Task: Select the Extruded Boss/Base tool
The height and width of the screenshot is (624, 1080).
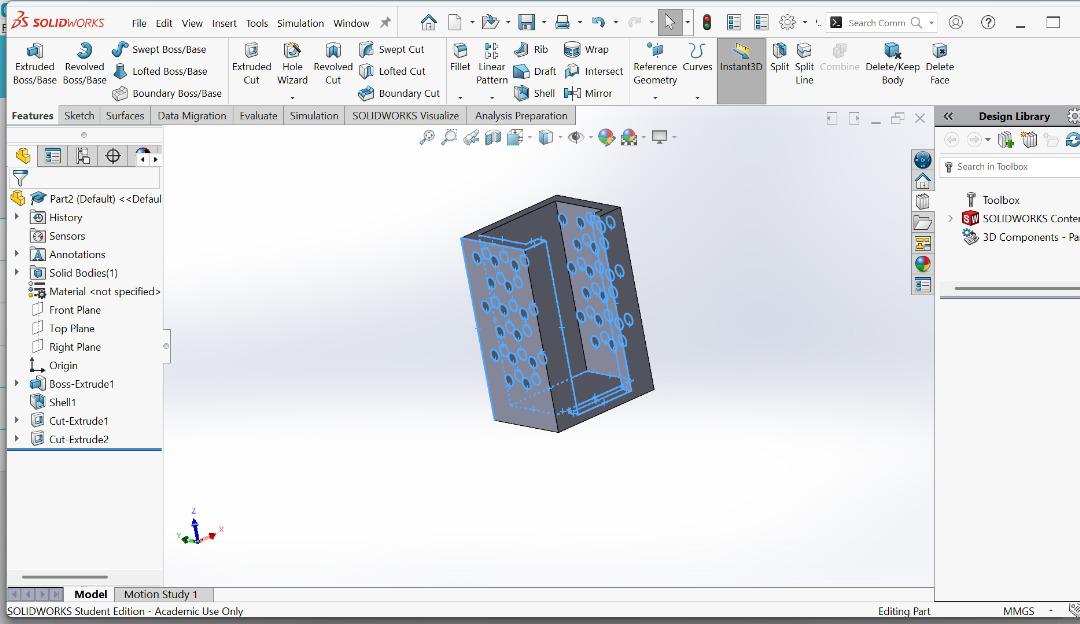Action: [34, 64]
